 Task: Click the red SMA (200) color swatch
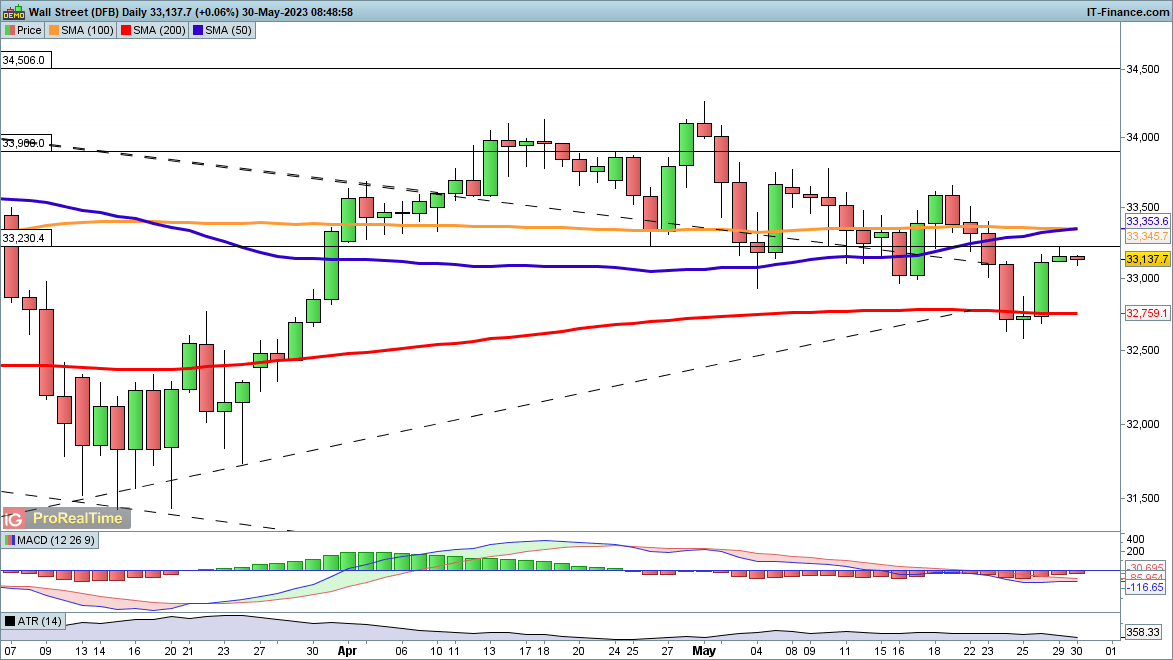126,30
